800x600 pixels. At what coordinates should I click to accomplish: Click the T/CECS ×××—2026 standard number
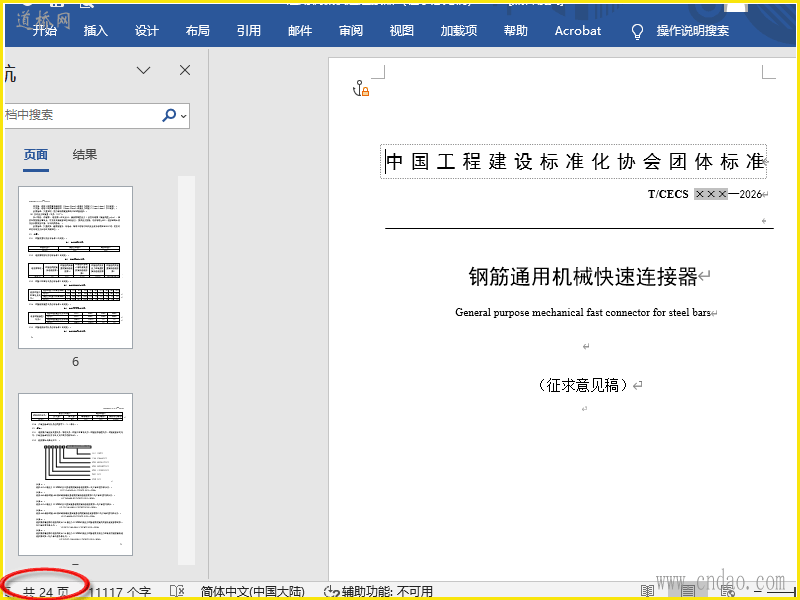point(705,194)
